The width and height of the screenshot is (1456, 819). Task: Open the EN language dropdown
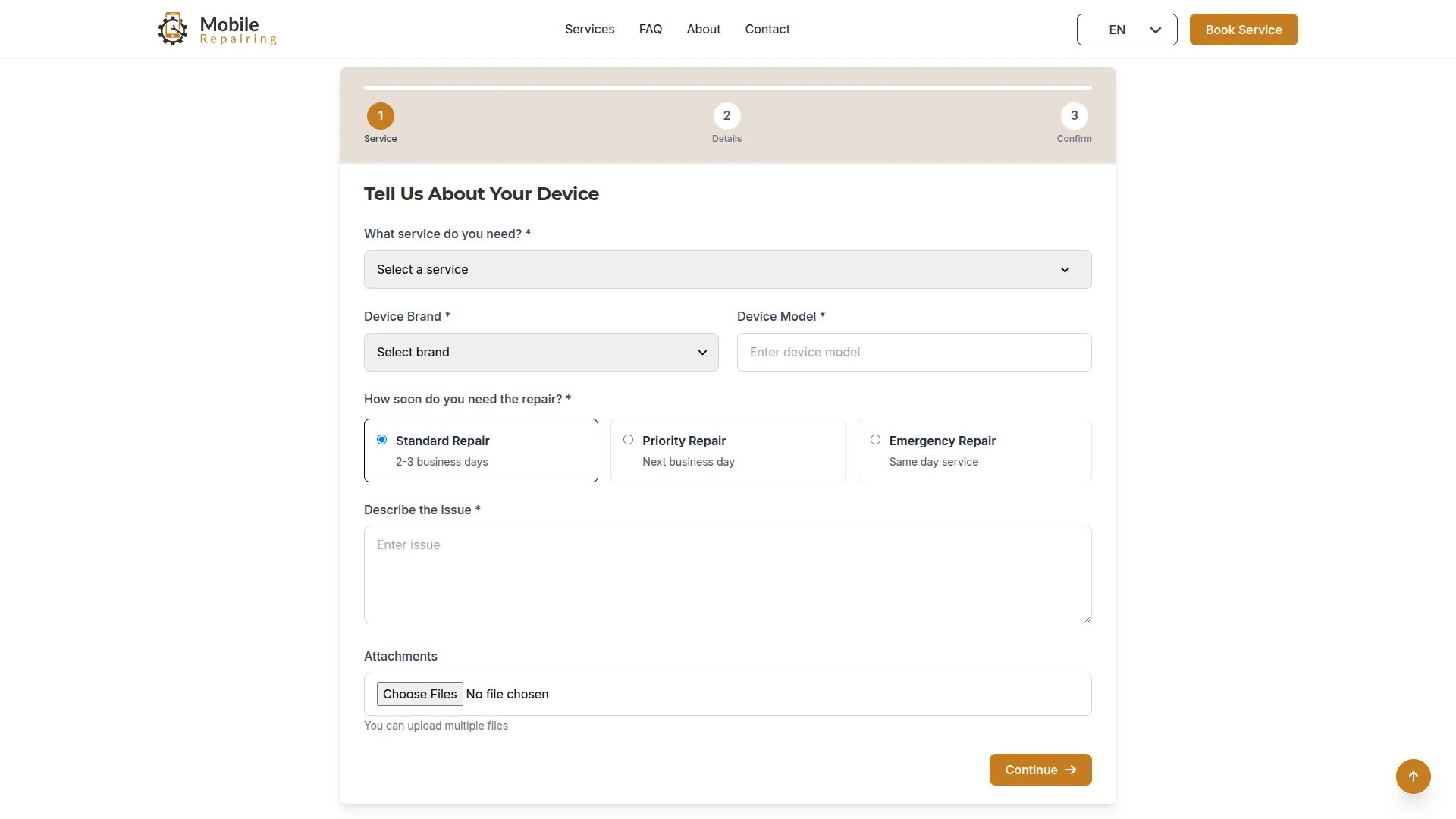(1127, 30)
